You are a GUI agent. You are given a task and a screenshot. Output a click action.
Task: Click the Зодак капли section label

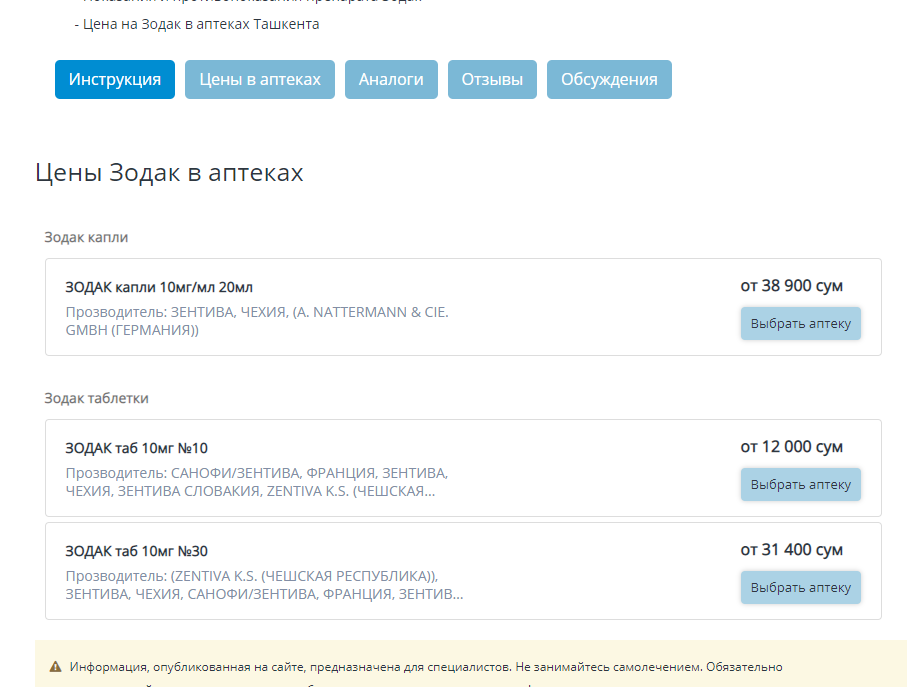click(x=86, y=237)
